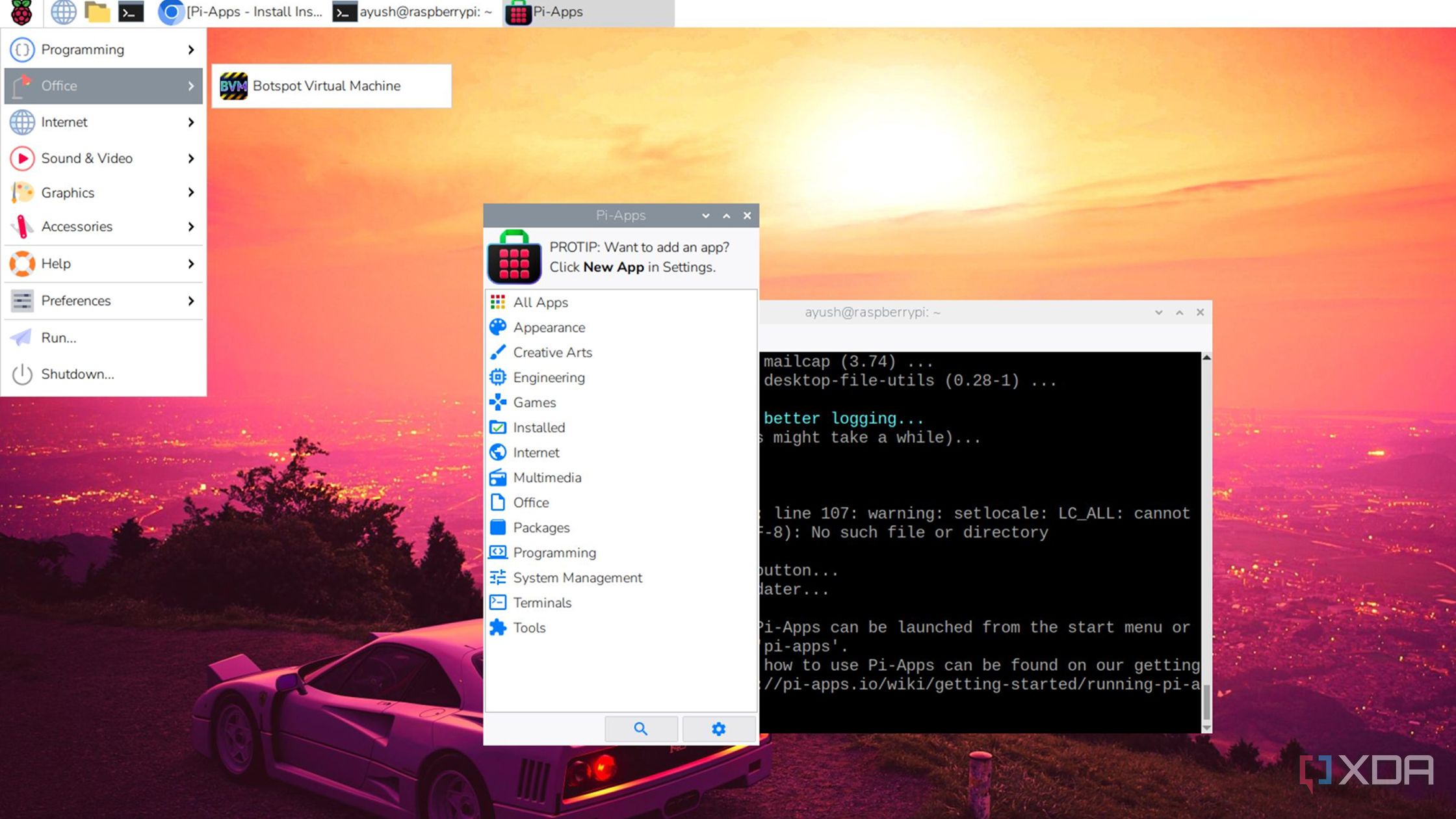Open Creative Arts category in Pi-Apps

point(621,352)
